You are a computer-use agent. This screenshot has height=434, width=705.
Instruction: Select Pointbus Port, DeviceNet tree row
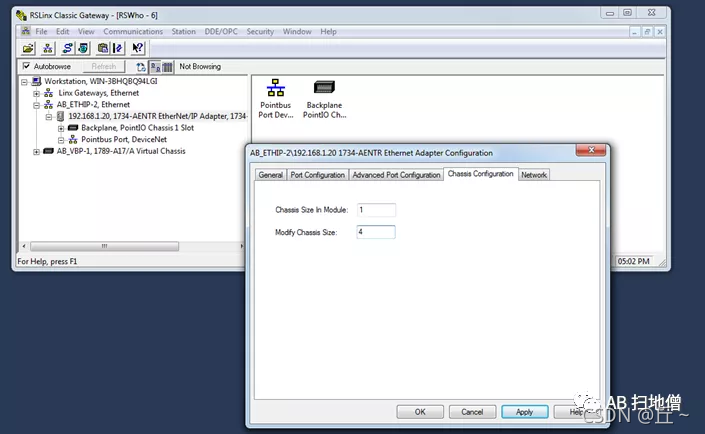[124, 139]
